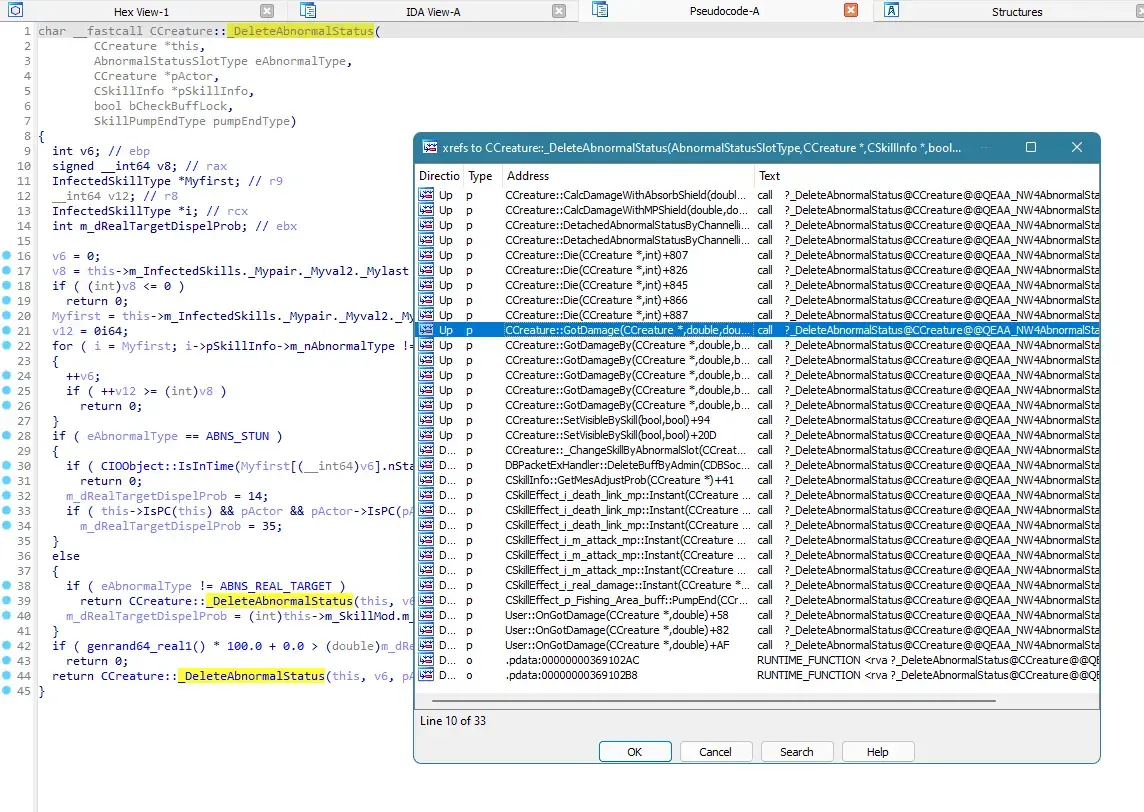The height and width of the screenshot is (812, 1144).
Task: Click ABNS_REAL_TARGET constant in code
Action: pos(276,586)
